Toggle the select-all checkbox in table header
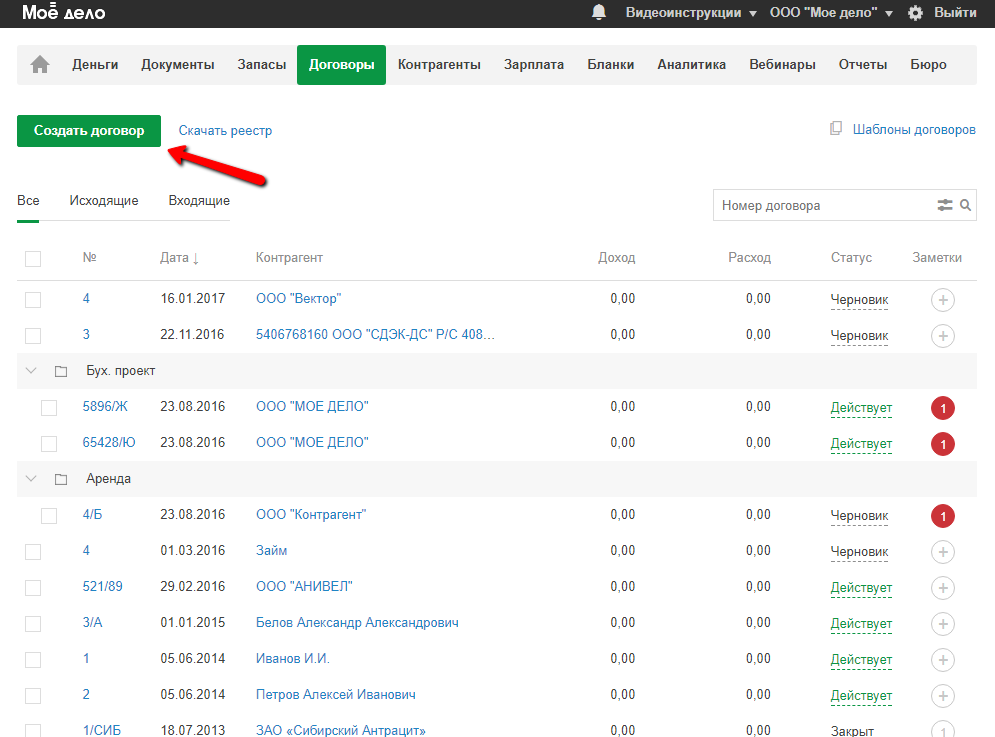 (33, 258)
